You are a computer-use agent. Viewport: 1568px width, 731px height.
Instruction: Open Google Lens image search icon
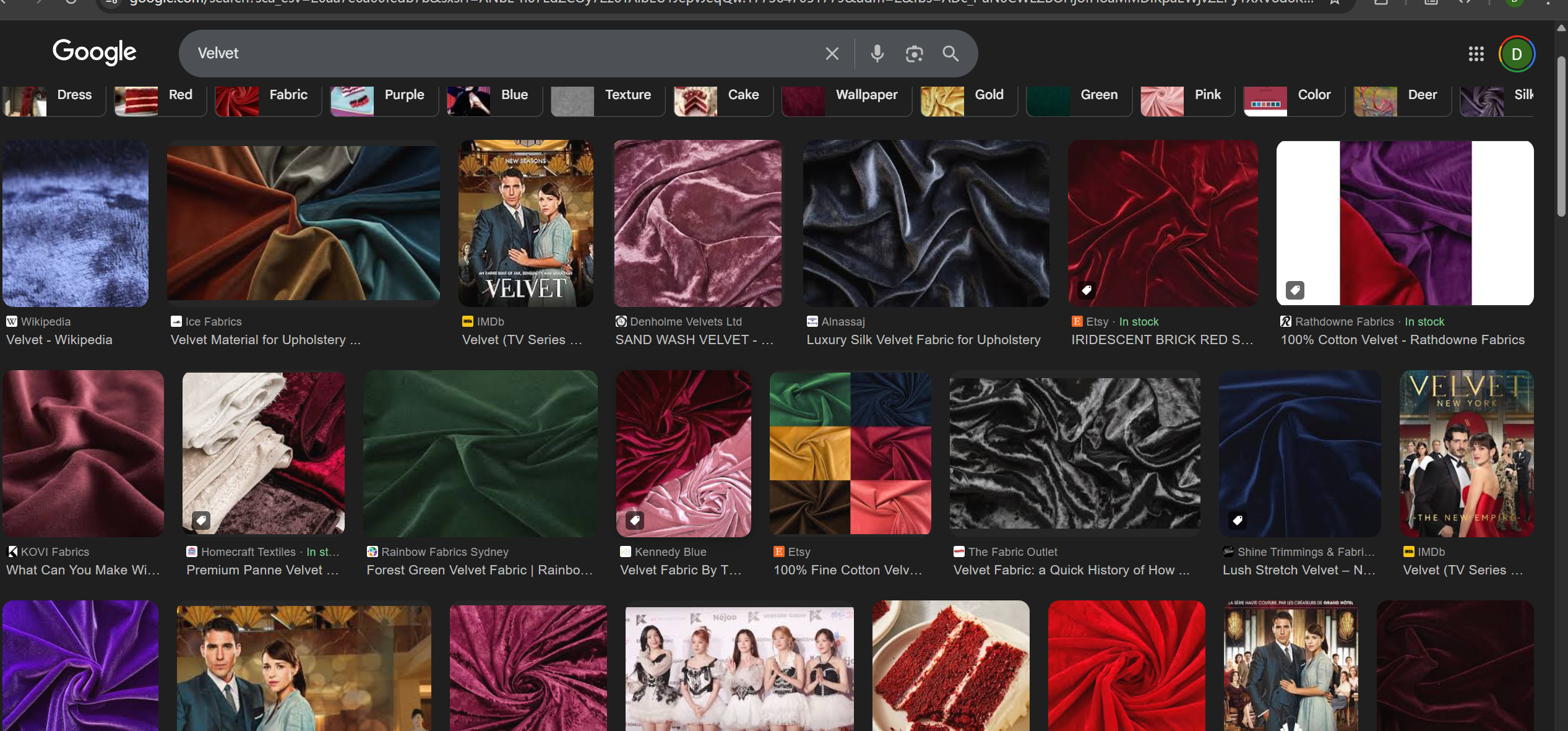914,54
